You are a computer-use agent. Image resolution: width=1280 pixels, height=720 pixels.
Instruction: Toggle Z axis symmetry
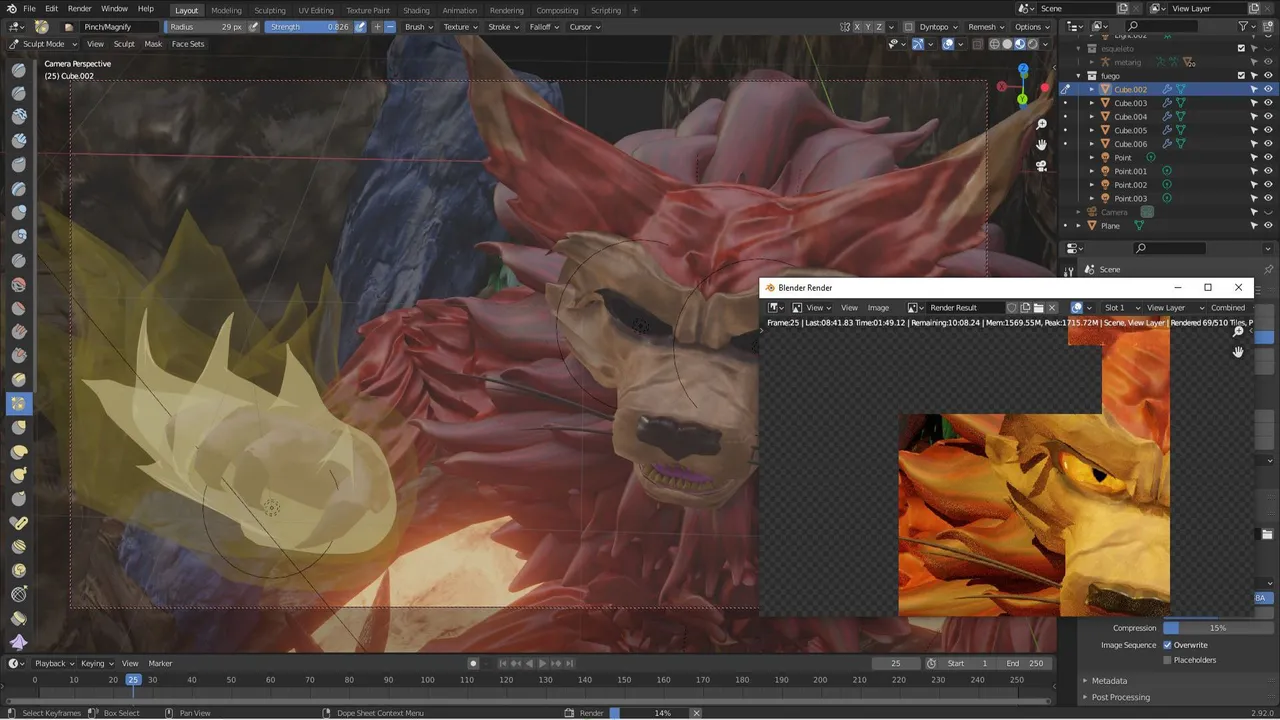tap(879, 27)
